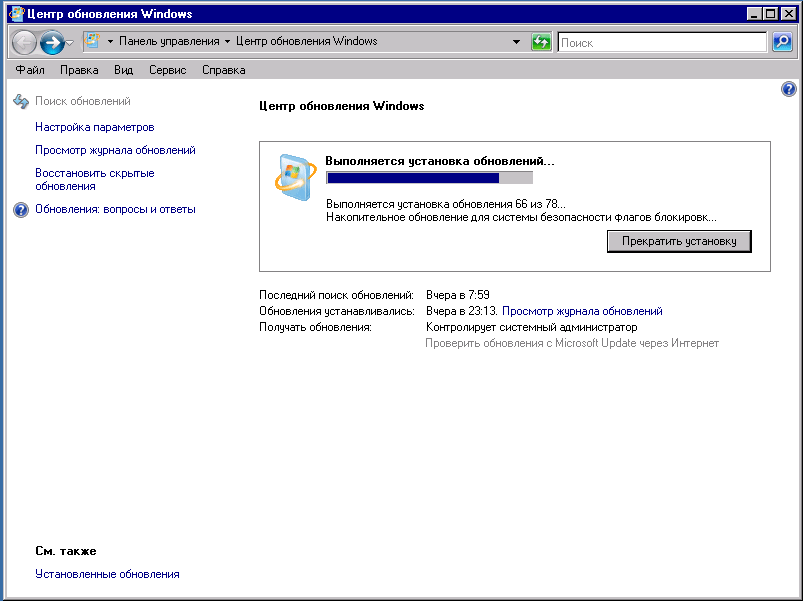Open Обновления: вопросы и ответы link
Screen dimensions: 803x601
pyautogui.click(x=115, y=209)
